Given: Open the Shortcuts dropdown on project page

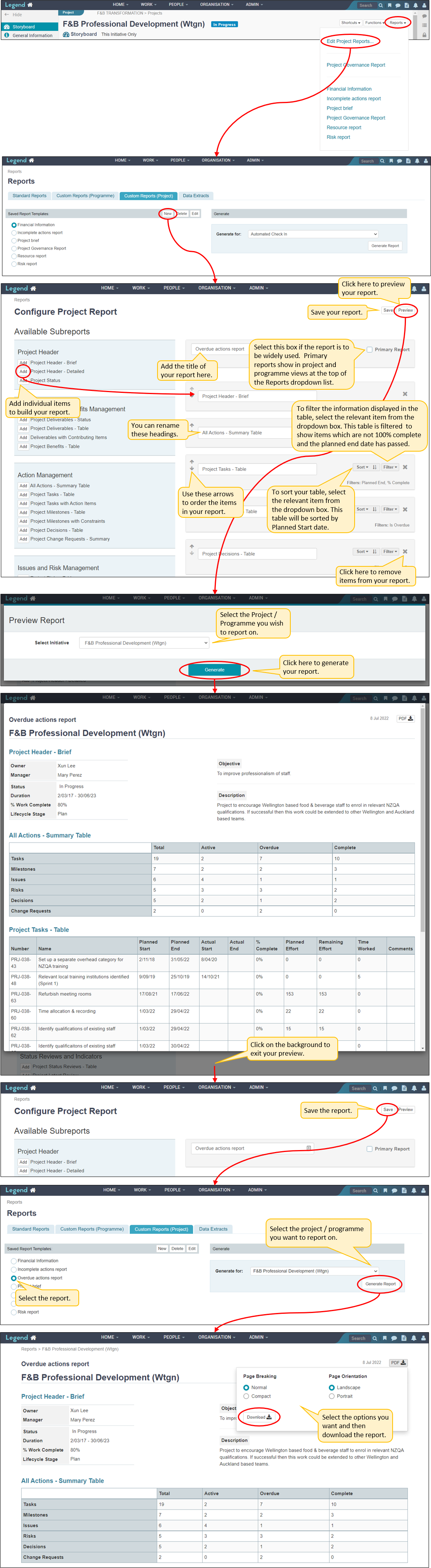Looking at the screenshot, I should (351, 22).
